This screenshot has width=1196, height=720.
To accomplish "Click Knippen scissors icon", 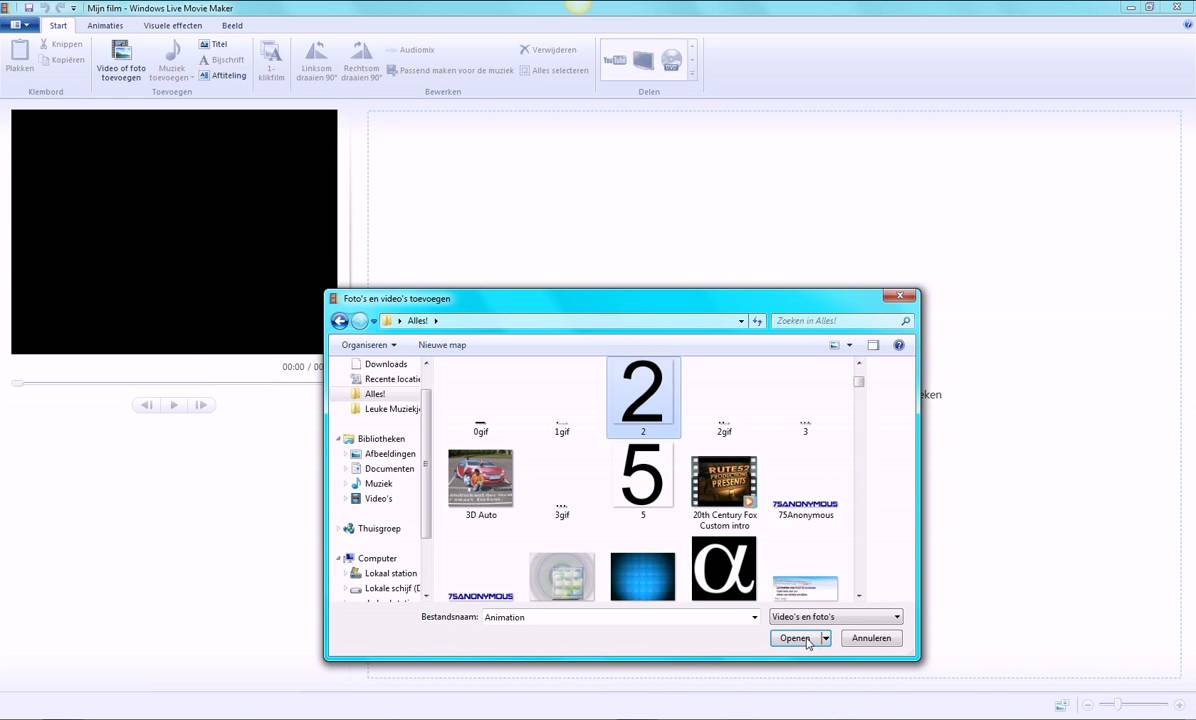I will (43, 44).
